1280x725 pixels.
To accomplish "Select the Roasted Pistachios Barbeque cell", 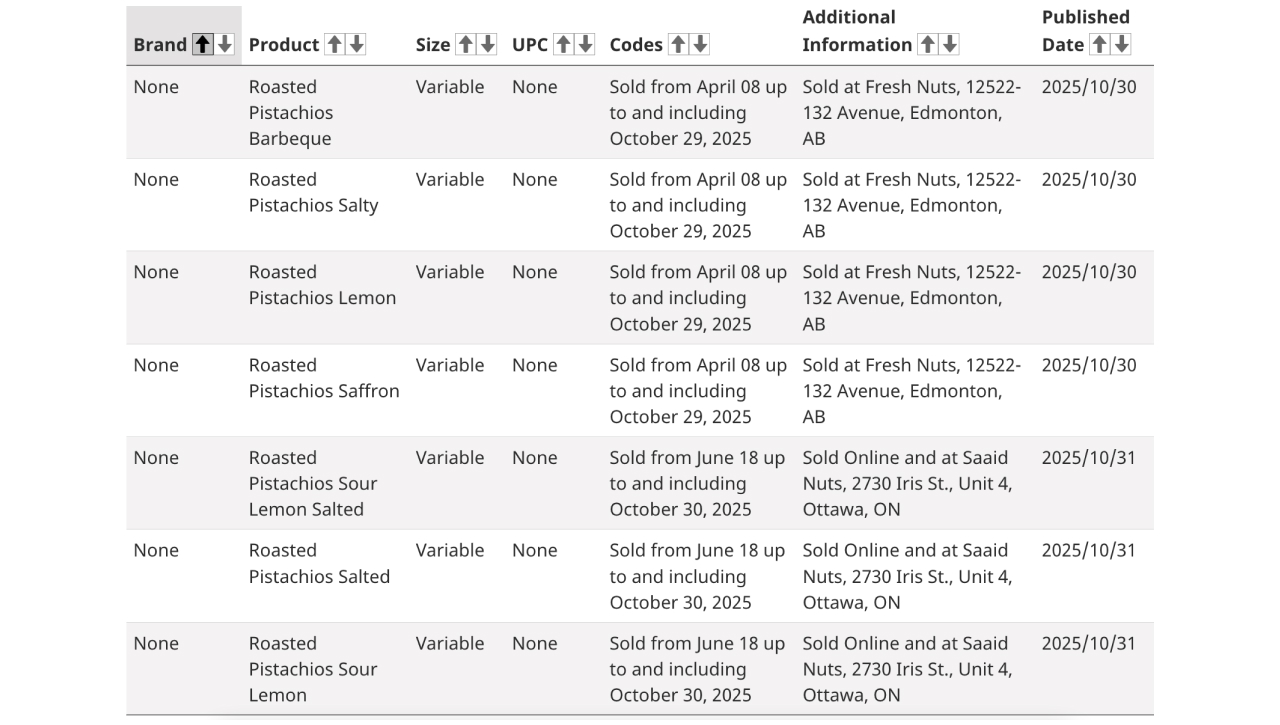I will pos(291,112).
